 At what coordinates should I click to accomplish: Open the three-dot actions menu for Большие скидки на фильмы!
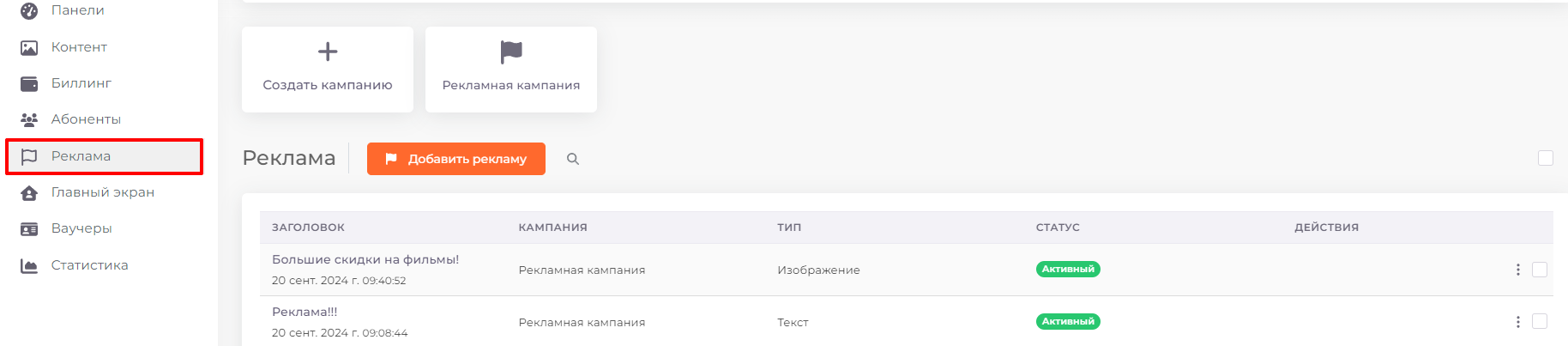click(x=1517, y=270)
